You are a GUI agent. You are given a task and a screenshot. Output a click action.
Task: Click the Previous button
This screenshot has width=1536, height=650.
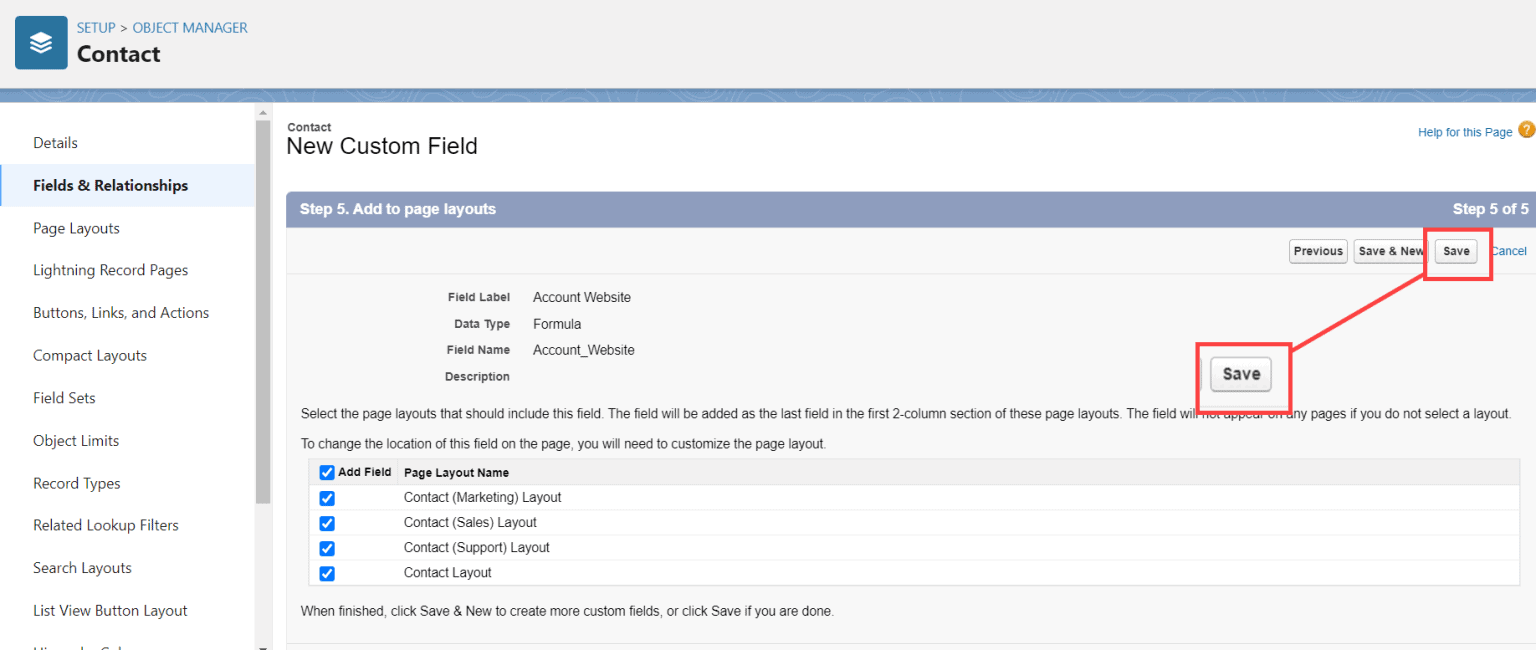tap(1317, 251)
